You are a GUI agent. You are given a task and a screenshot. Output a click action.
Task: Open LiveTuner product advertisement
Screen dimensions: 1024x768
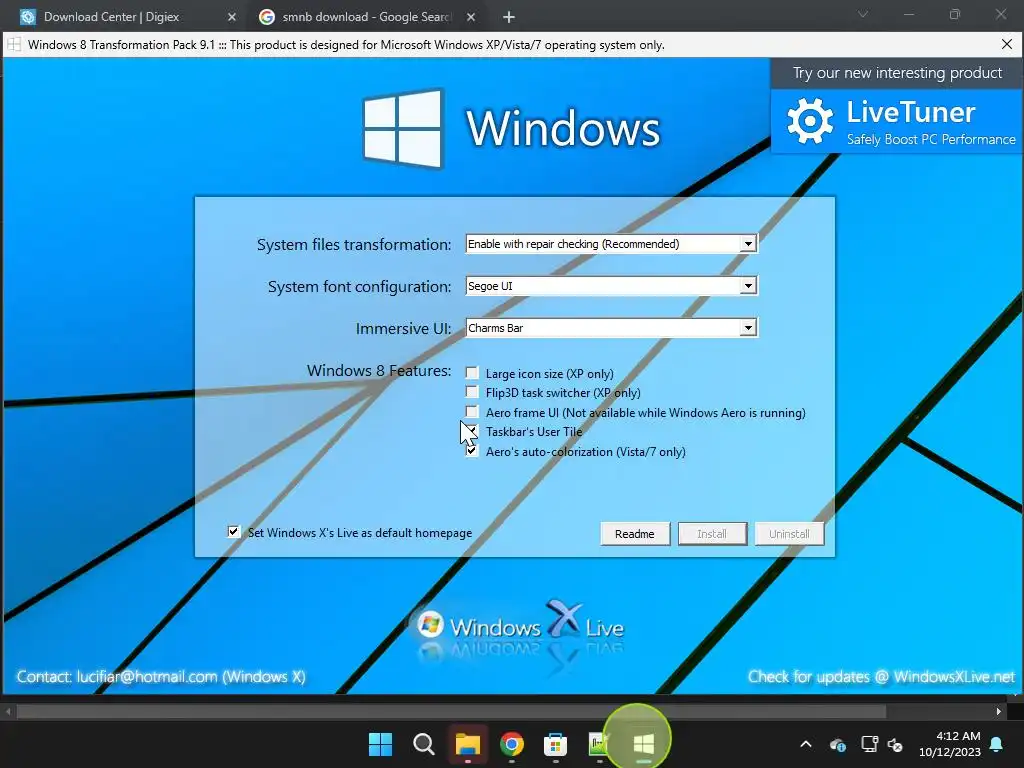click(896, 121)
